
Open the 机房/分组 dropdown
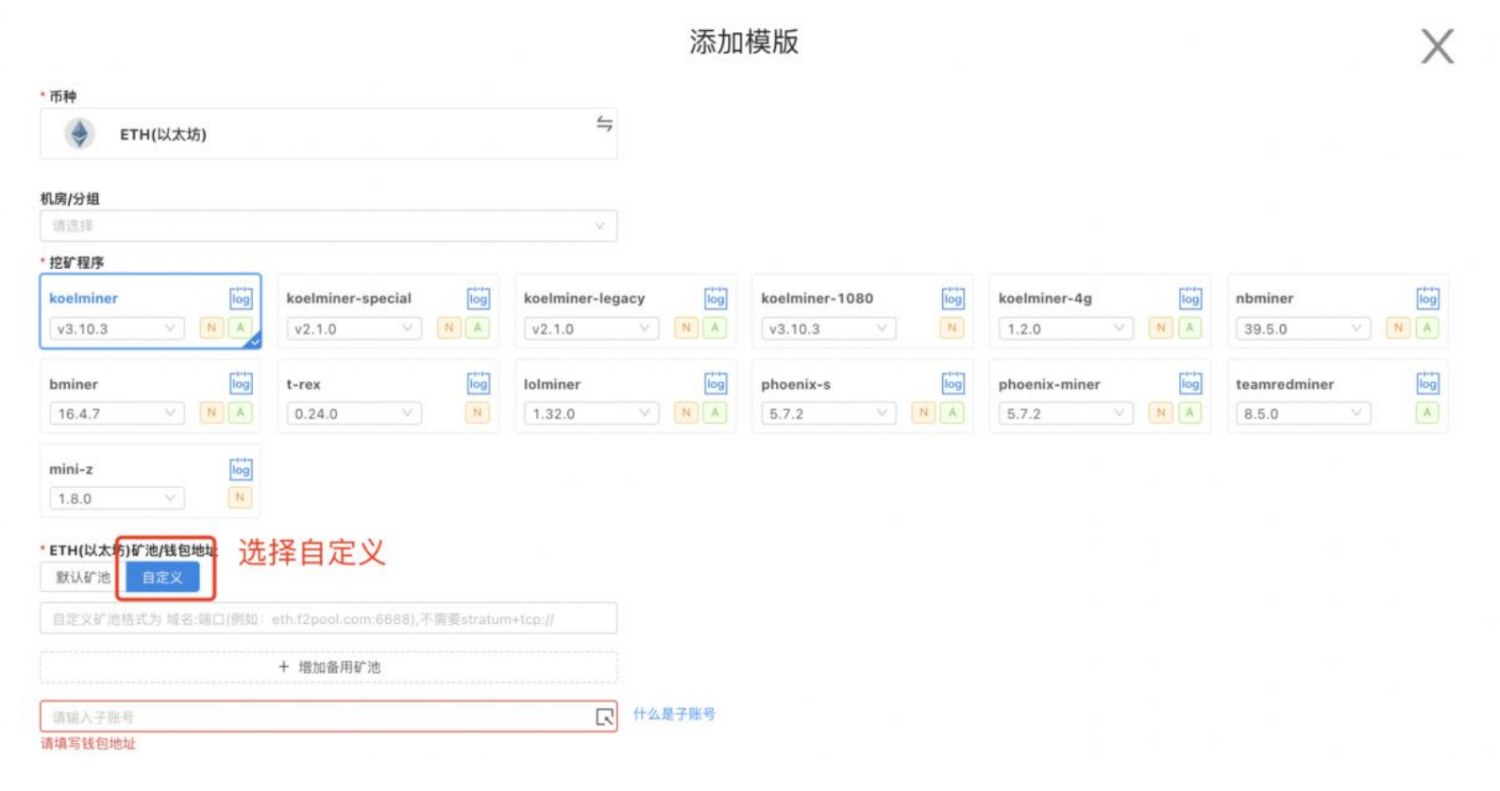(x=328, y=226)
